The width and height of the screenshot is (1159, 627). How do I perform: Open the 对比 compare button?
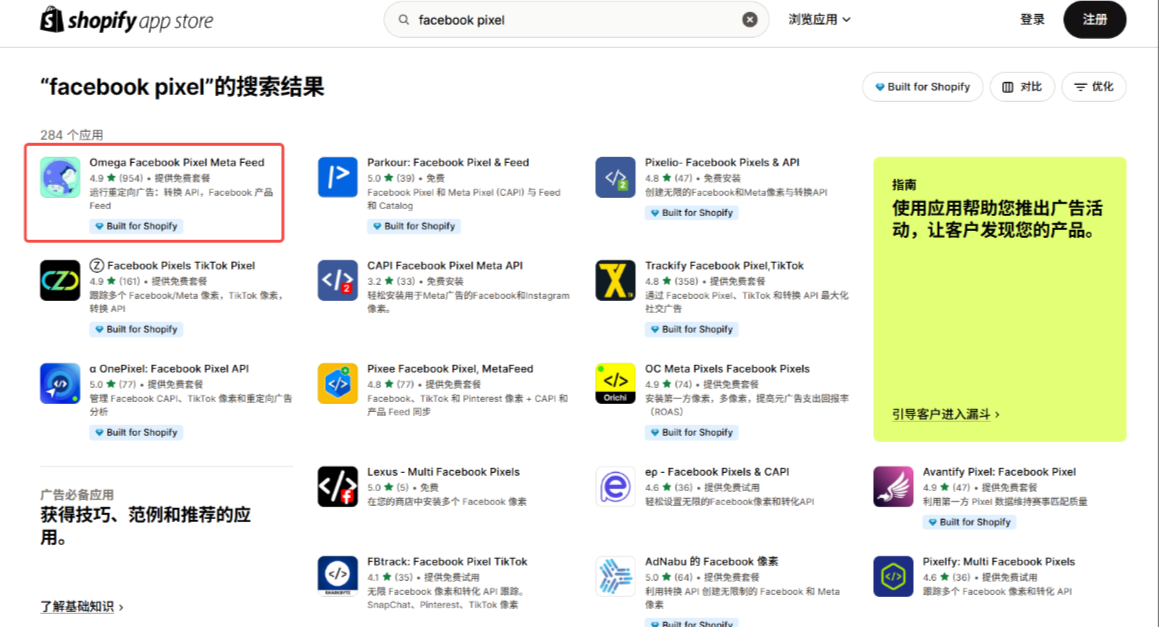point(1022,87)
